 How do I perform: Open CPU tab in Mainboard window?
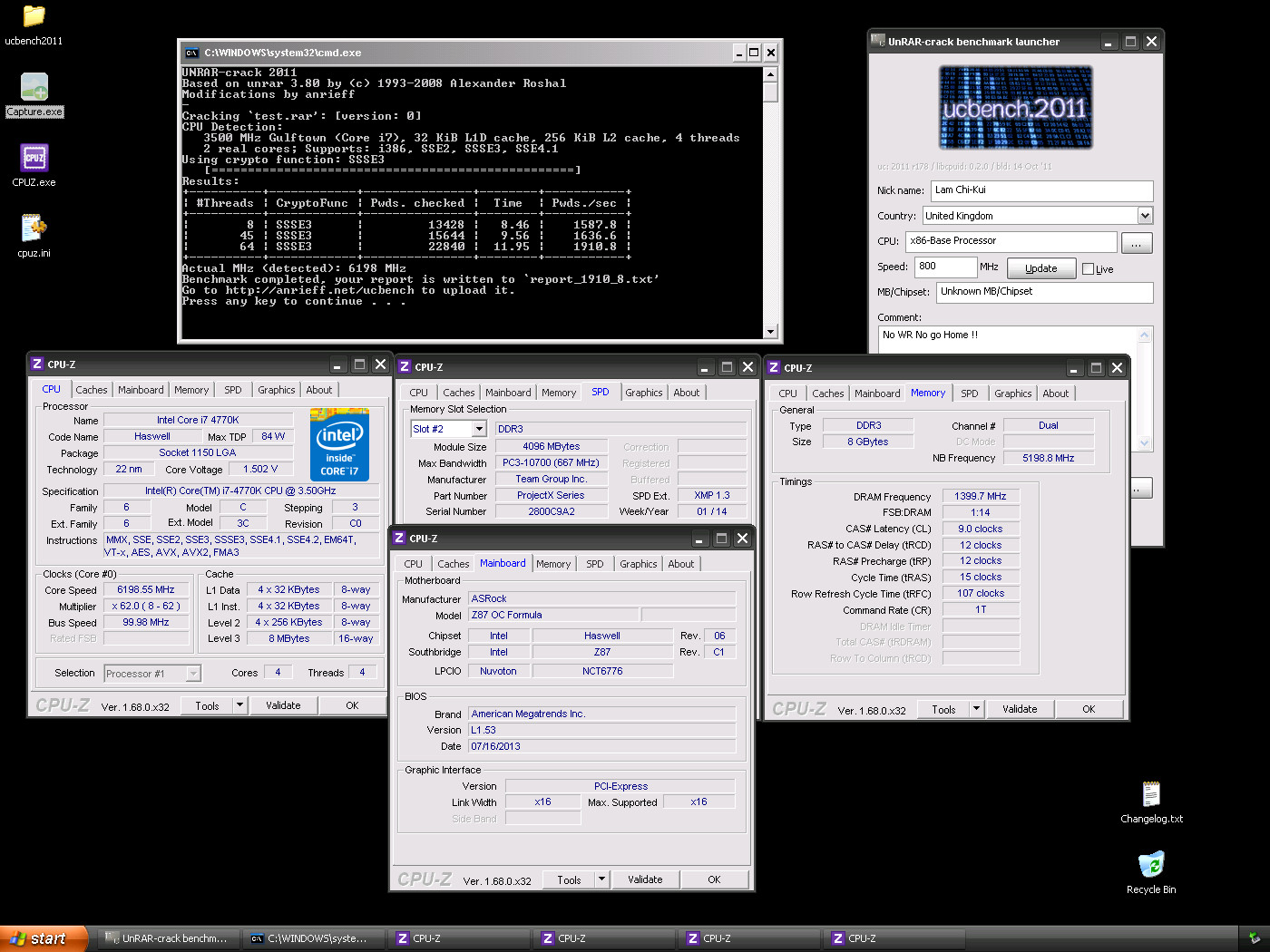point(414,564)
